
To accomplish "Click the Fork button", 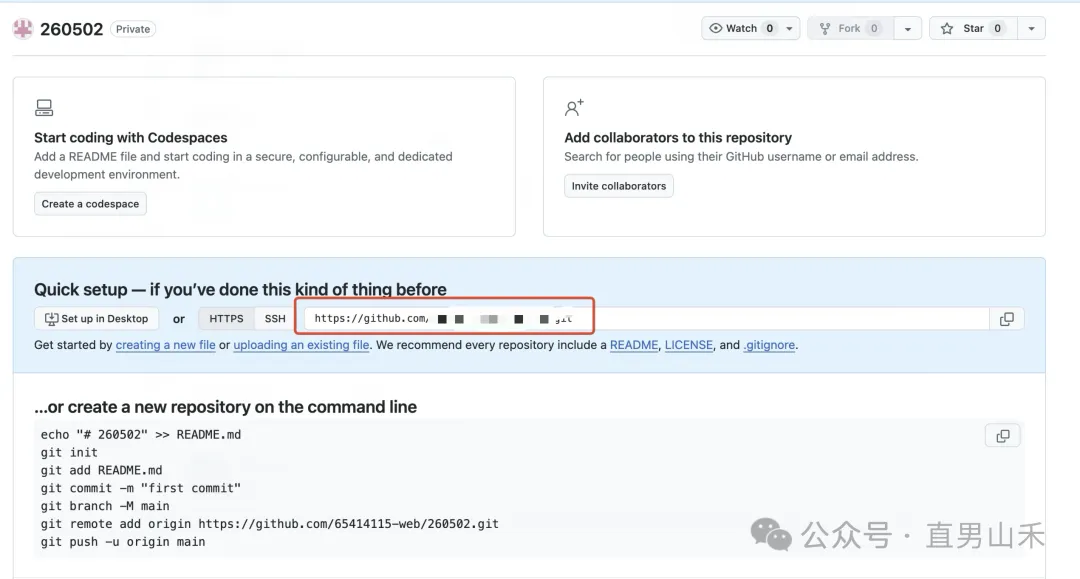I will 850,28.
